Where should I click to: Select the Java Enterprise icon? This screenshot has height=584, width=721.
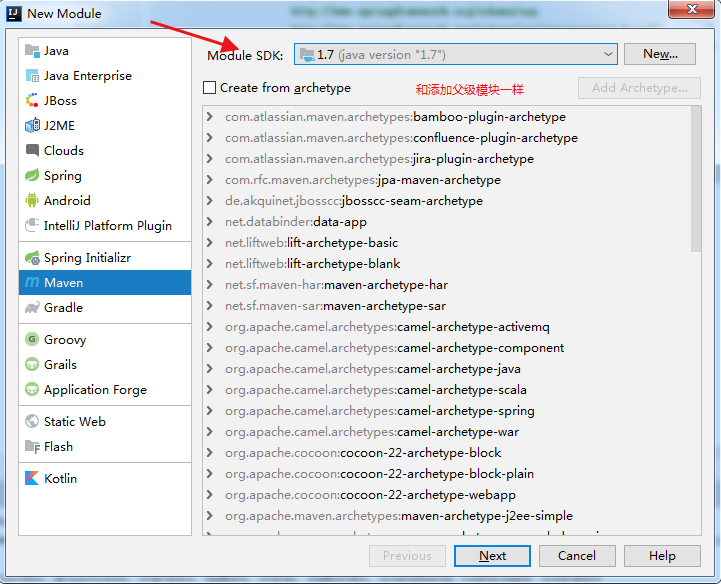point(32,75)
